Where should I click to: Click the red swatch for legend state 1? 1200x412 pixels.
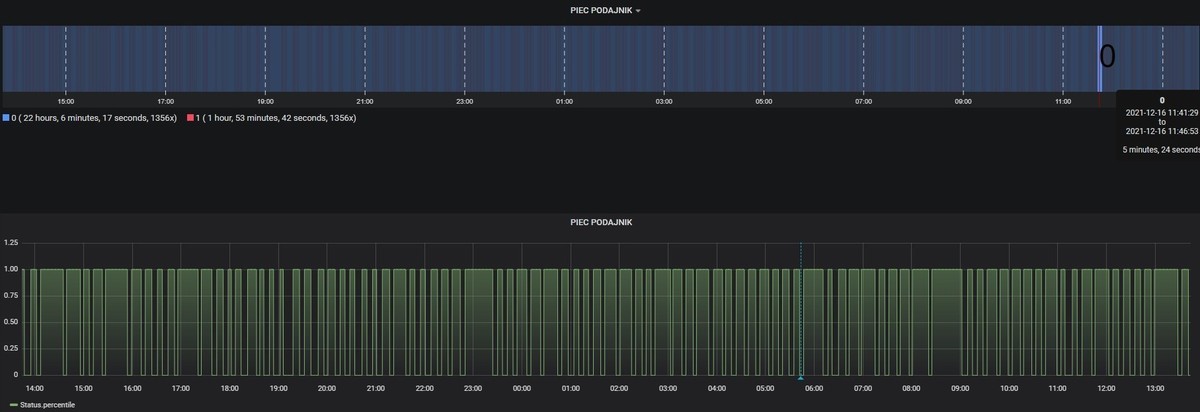(191, 118)
